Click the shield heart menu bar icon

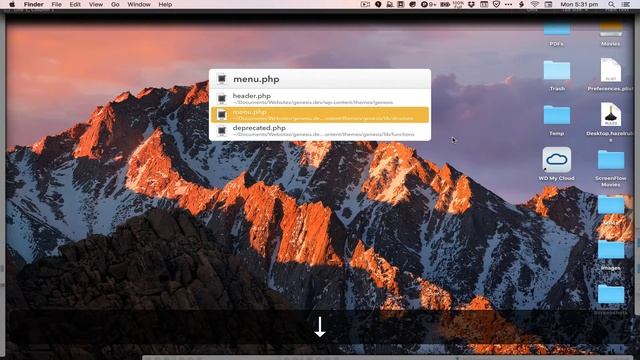496,4
